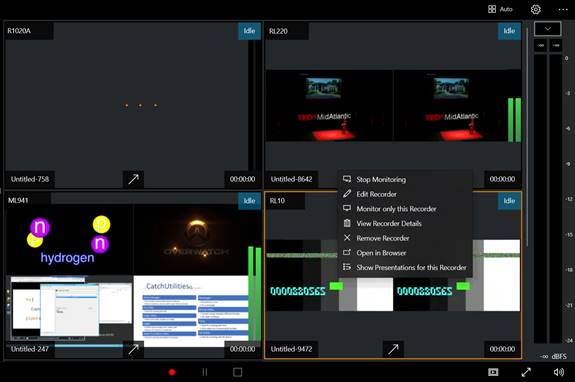
Task: Click the 00:00:00 timer on RL220
Action: (x=502, y=179)
